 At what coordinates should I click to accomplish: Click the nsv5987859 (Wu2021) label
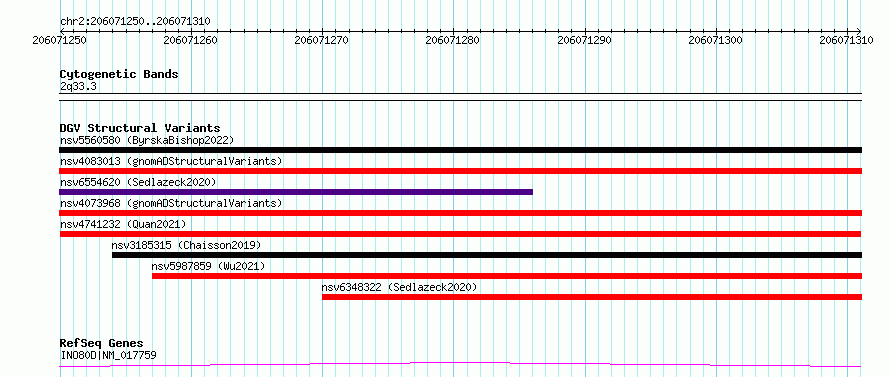tap(208, 266)
